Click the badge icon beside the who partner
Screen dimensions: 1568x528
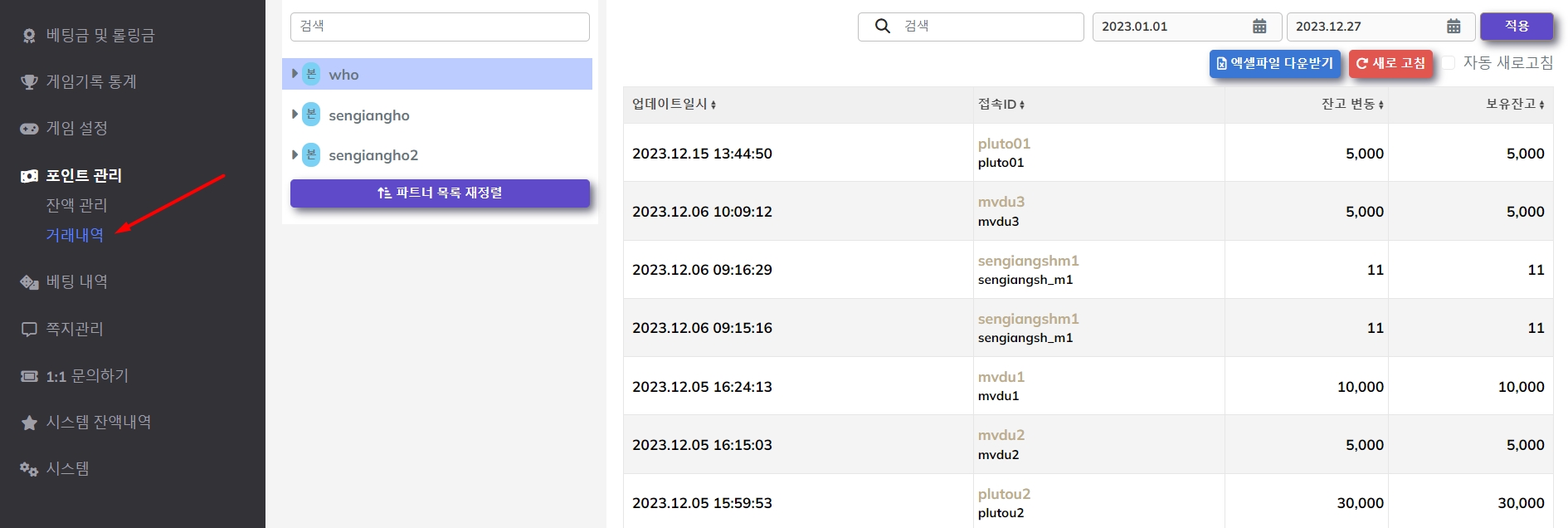coord(311,74)
